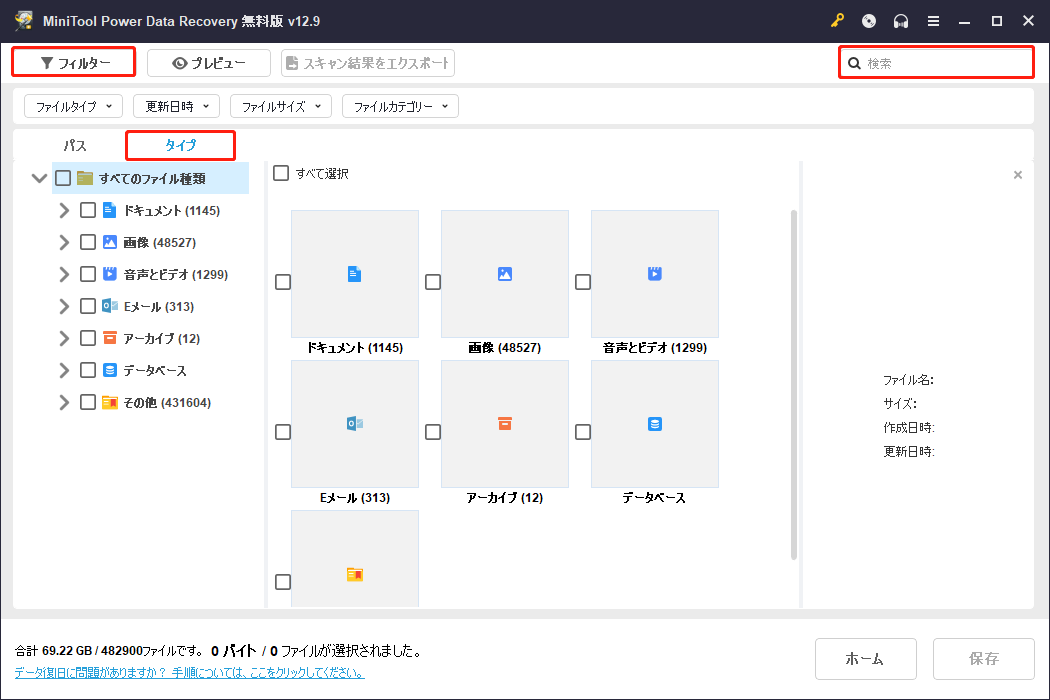The width and height of the screenshot is (1050, 700).
Task: Click the その他 tree folder icon
Action: coord(110,403)
